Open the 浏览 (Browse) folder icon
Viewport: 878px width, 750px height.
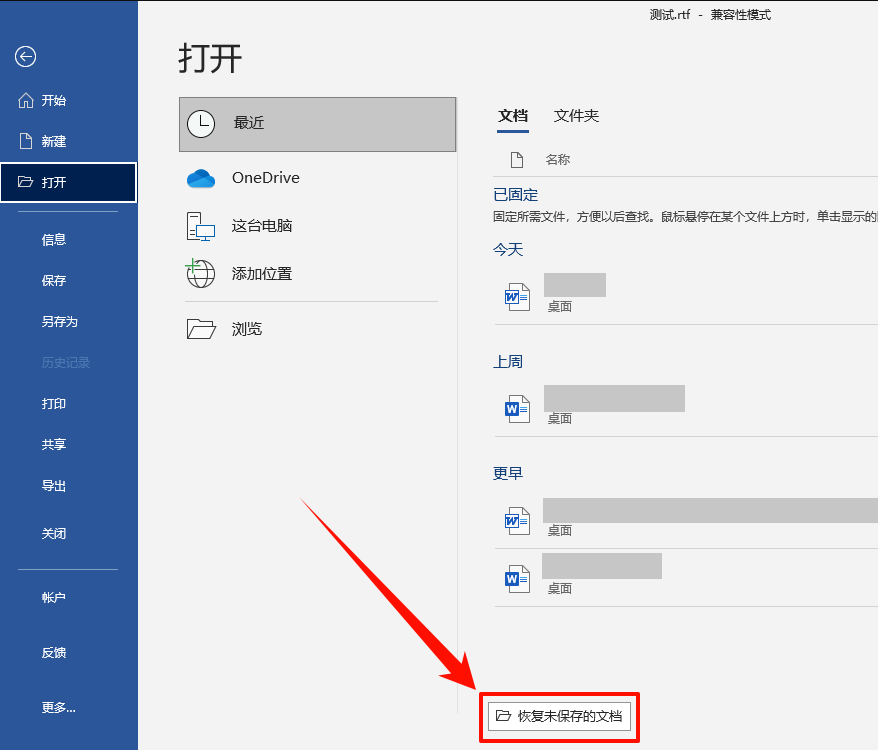coord(200,328)
